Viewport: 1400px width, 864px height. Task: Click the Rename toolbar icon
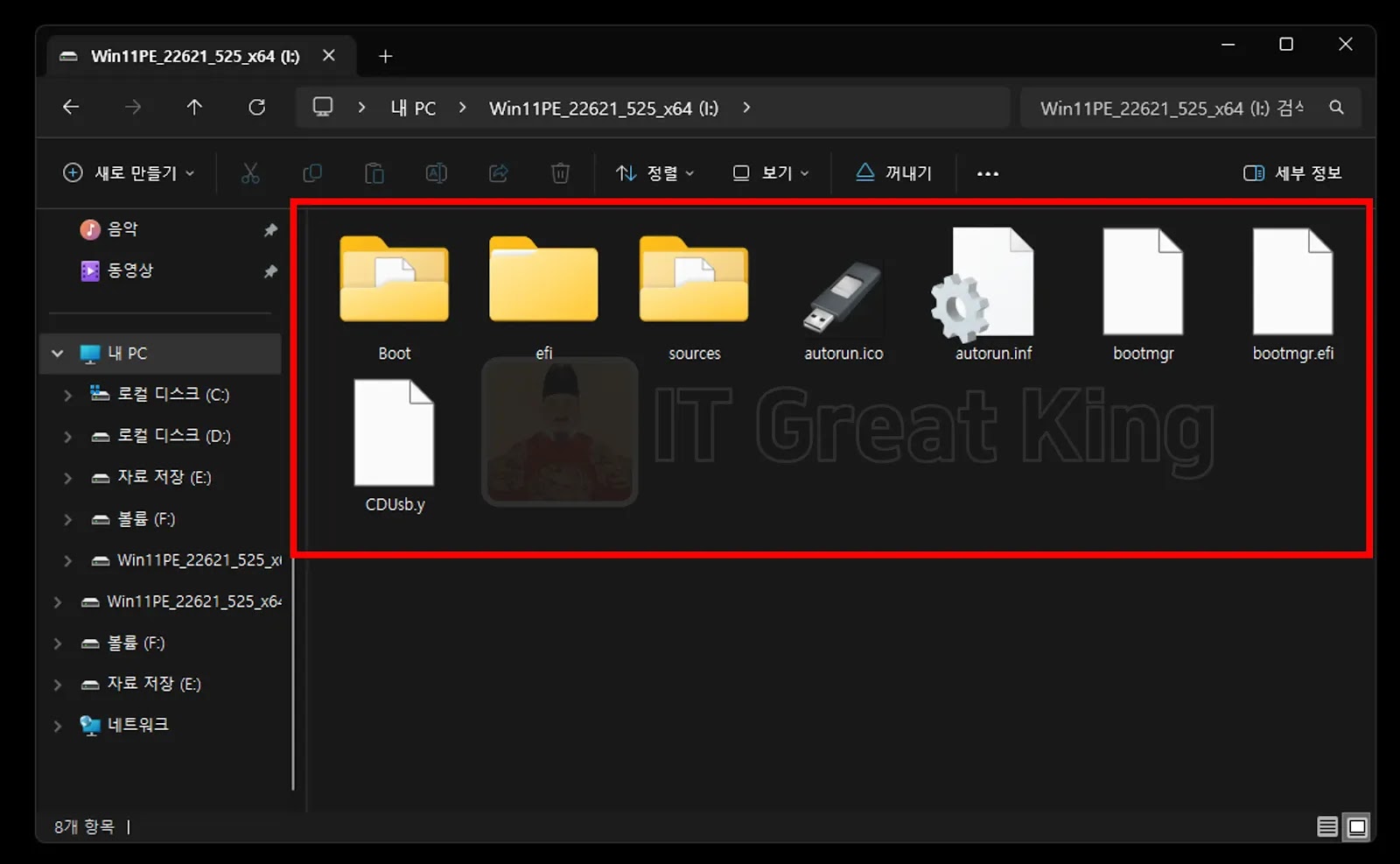(437, 173)
